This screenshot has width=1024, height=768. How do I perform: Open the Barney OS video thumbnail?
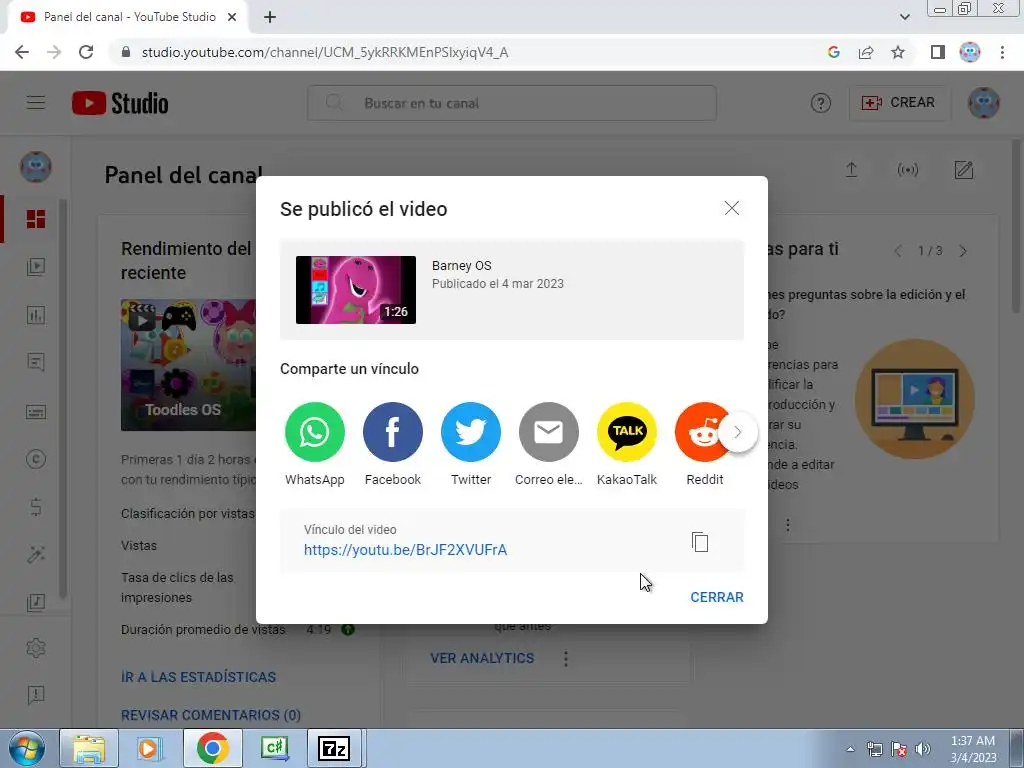tap(356, 290)
